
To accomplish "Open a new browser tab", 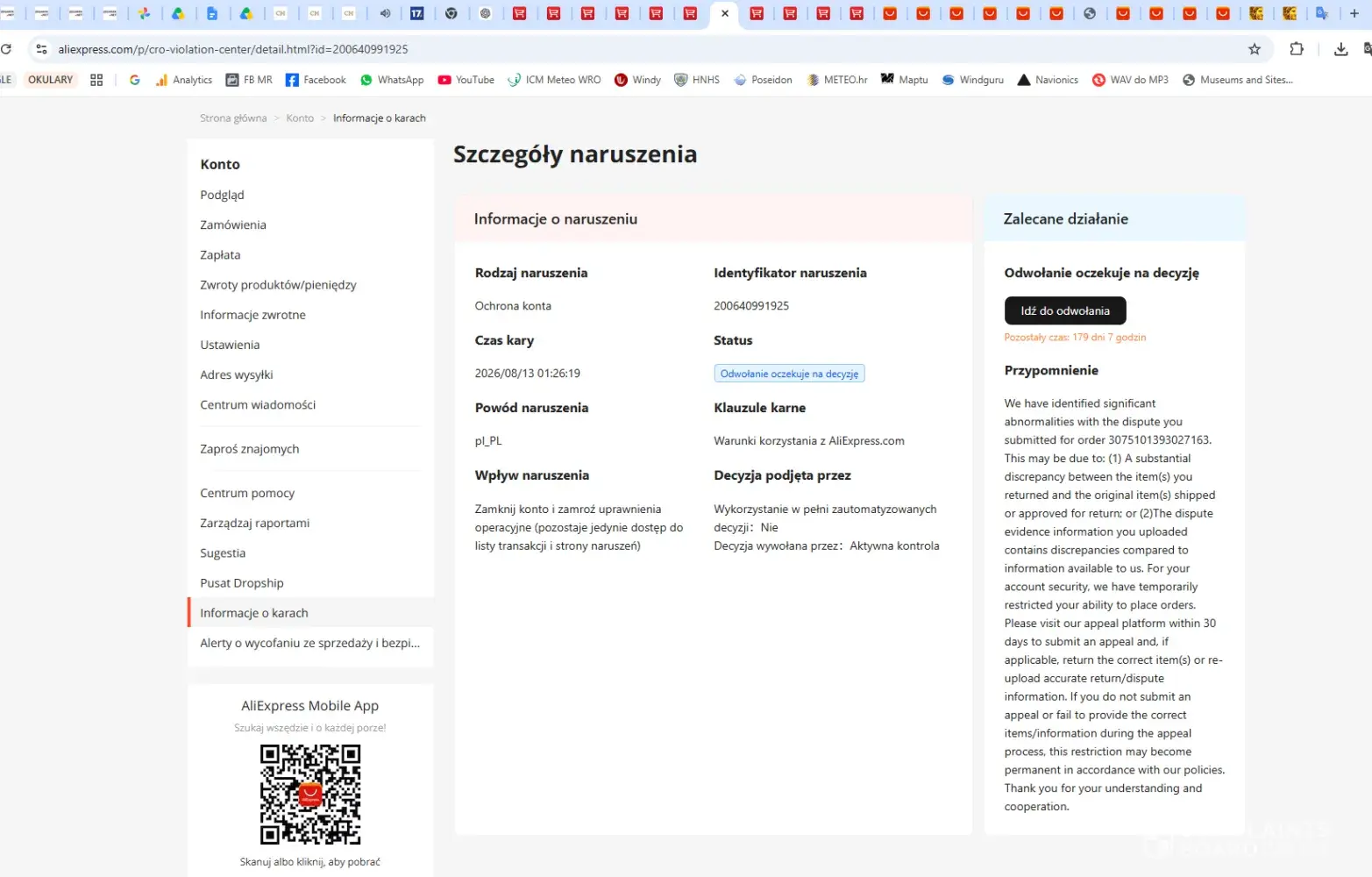I will [1354, 13].
